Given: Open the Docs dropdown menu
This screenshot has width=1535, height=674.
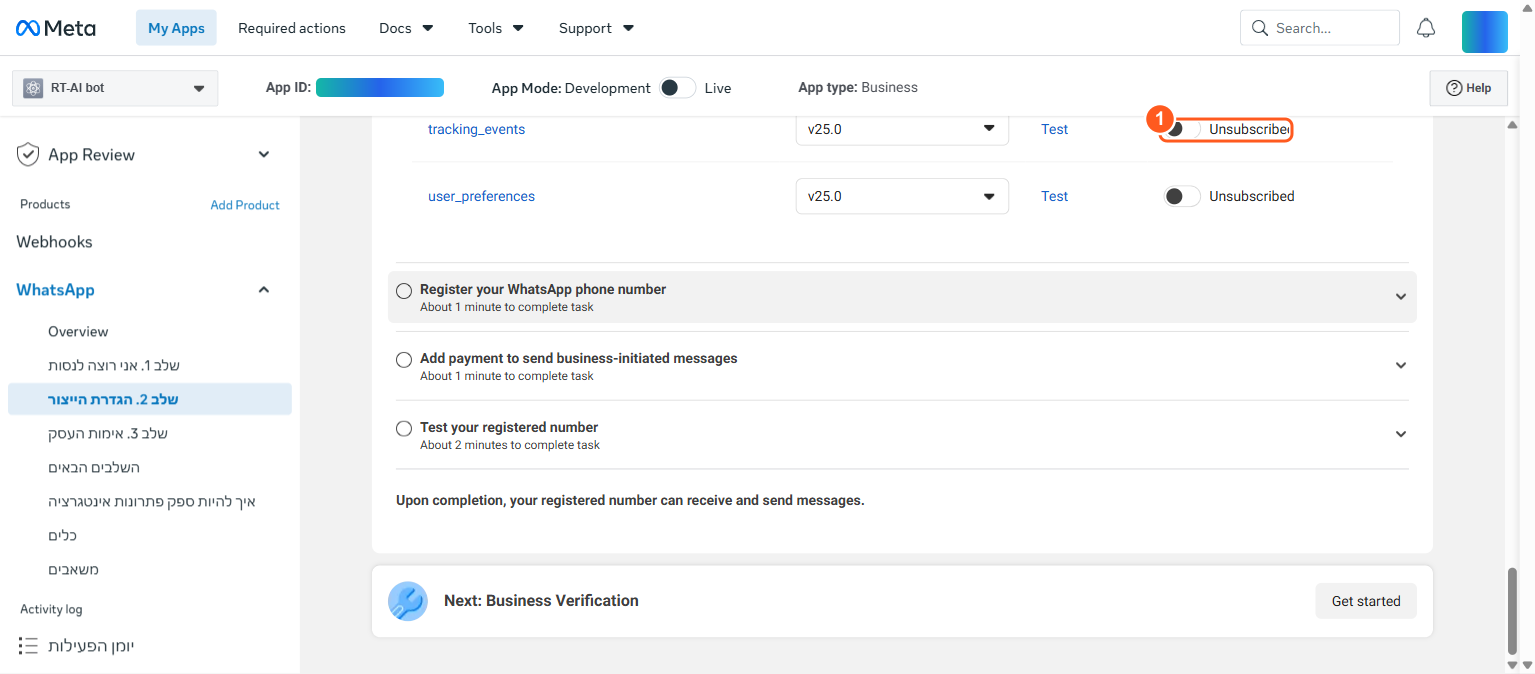Looking at the screenshot, I should pos(406,28).
